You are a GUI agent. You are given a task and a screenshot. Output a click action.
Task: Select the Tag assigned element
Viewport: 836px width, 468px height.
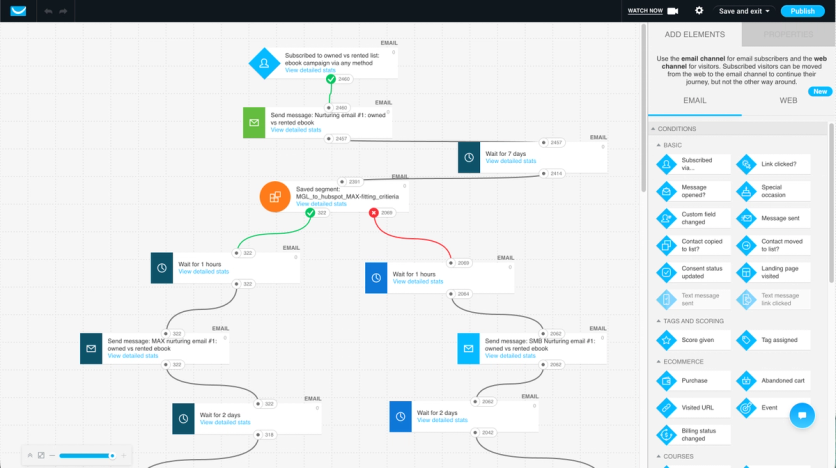pos(773,340)
